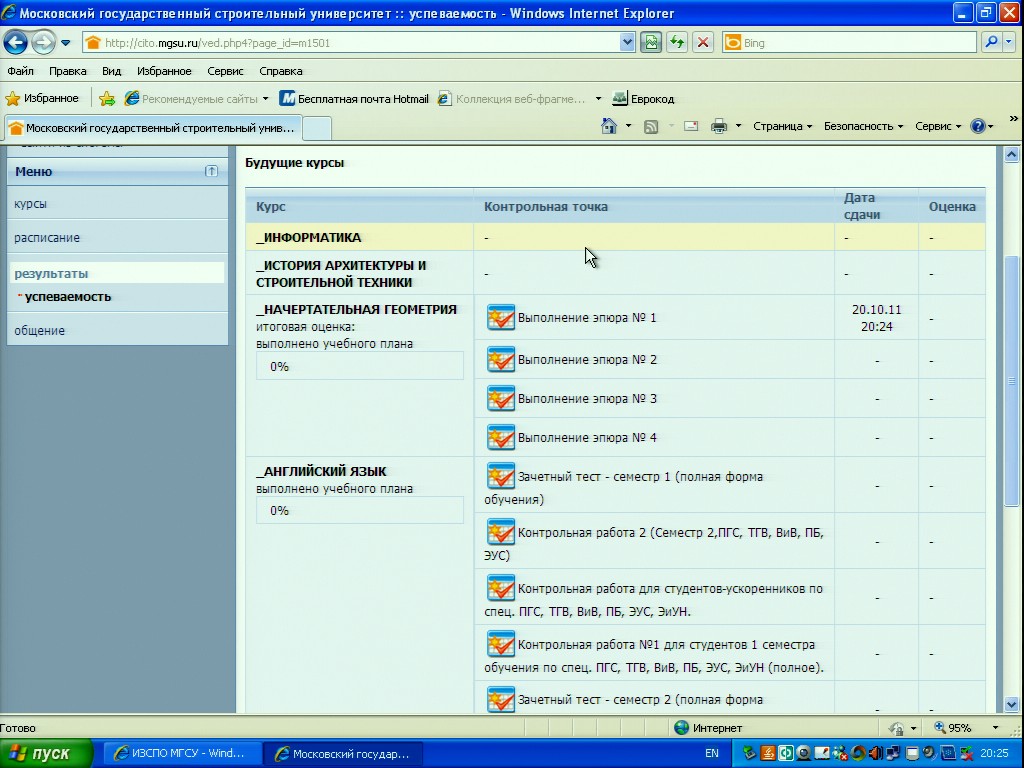Click the address bar URL field
Image resolution: width=1024 pixels, height=768 pixels.
tap(353, 43)
